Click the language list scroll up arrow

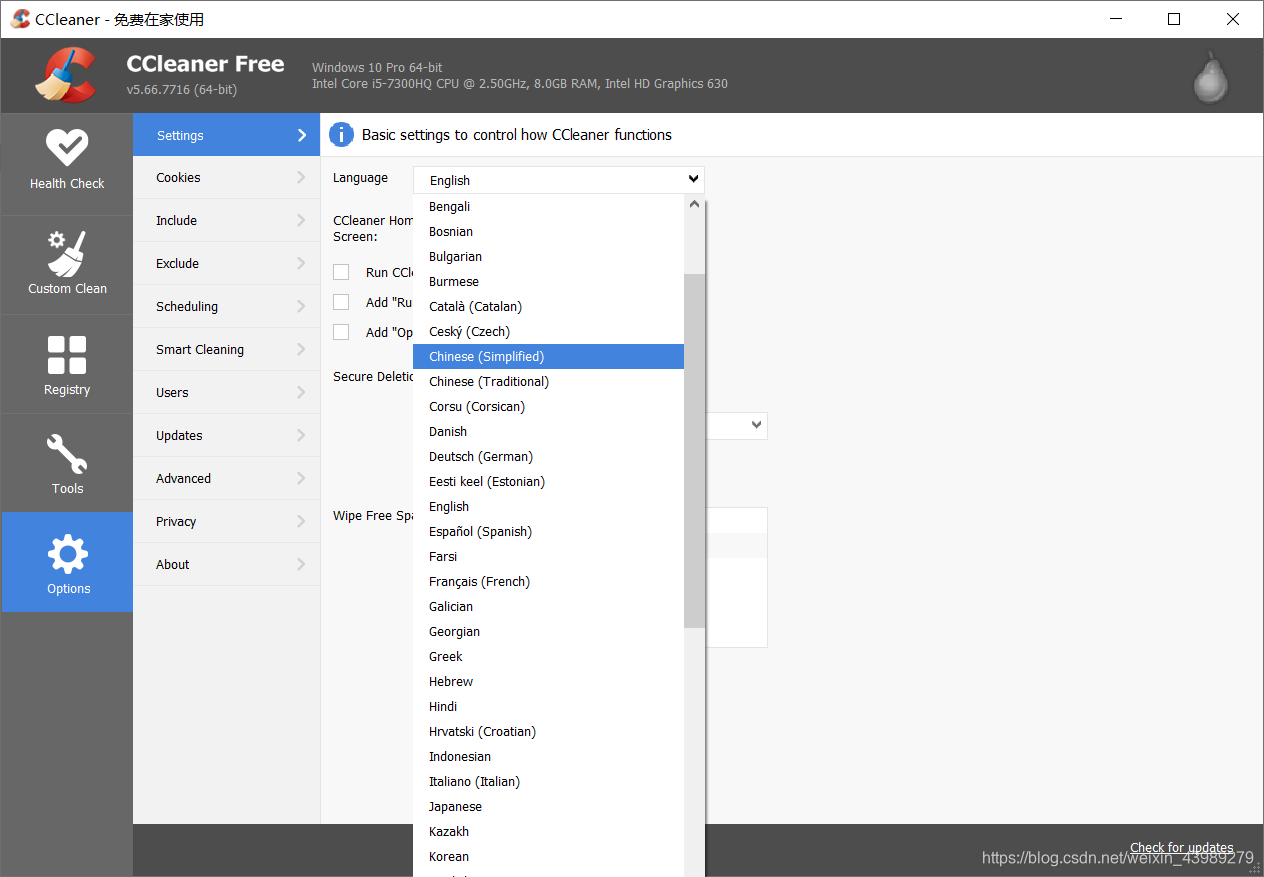pos(694,204)
